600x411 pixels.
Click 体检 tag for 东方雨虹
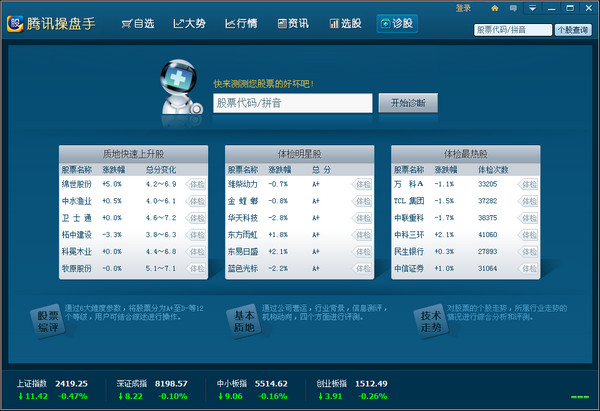pyautogui.click(x=362, y=235)
